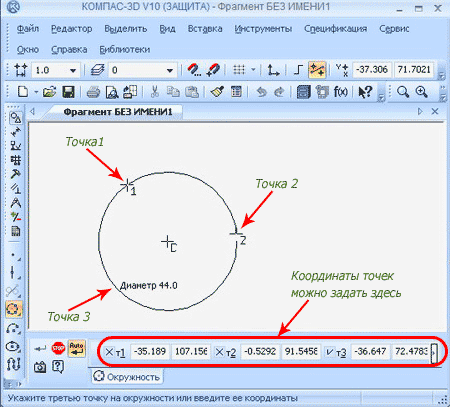This screenshot has height=407, width=450.
Task: Select the Окружность tab
Action: tap(126, 377)
